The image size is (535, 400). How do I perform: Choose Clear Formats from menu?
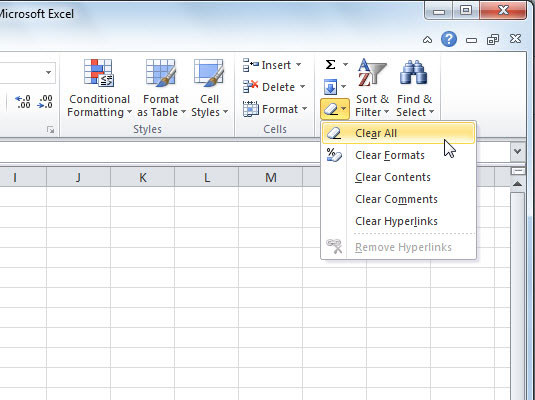(398, 155)
